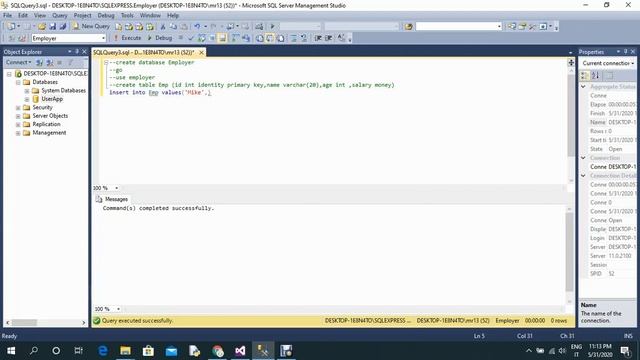Click the Start debugging play arrow

[x=272, y=27]
